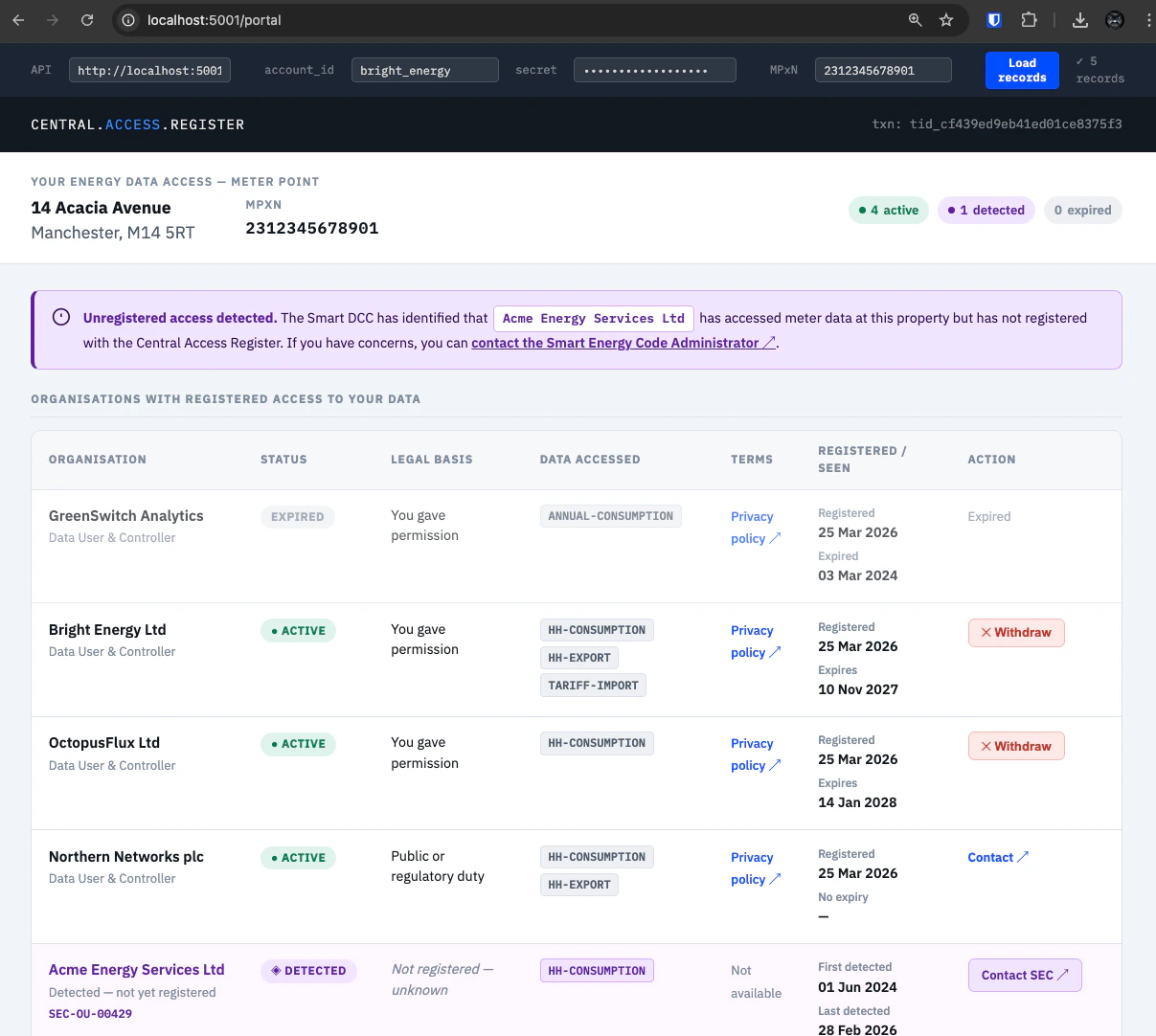Click the EXPIRED status badge

point(298,517)
